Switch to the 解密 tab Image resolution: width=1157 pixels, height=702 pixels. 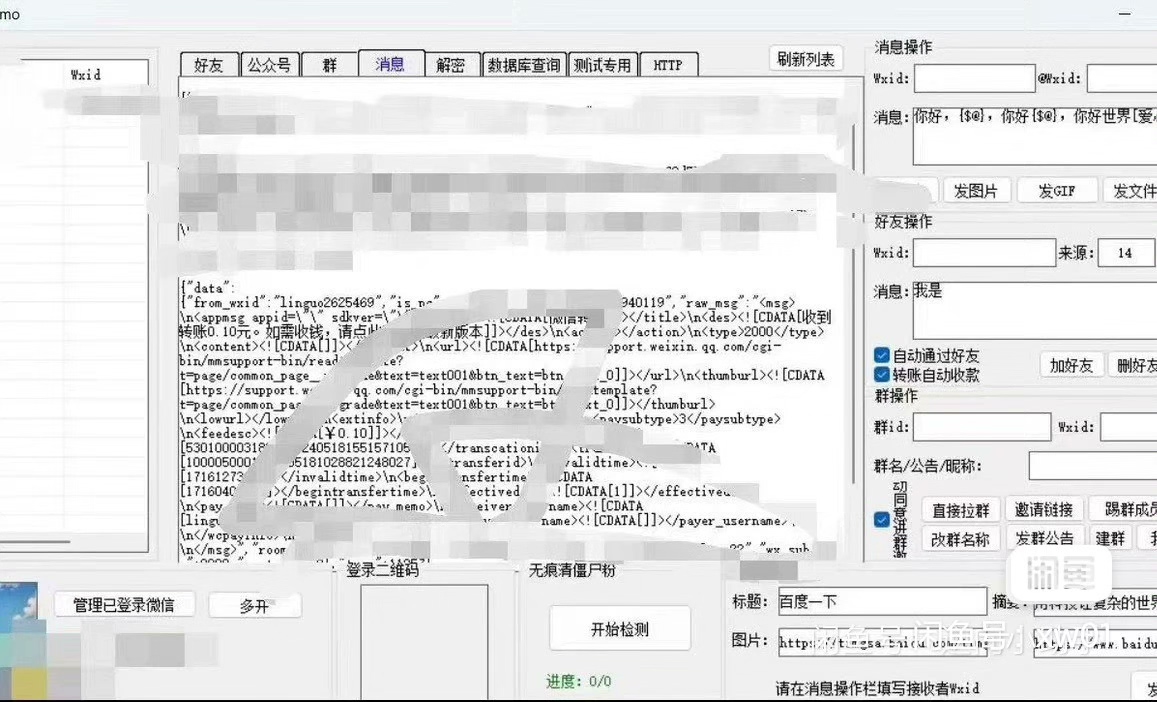click(x=451, y=65)
